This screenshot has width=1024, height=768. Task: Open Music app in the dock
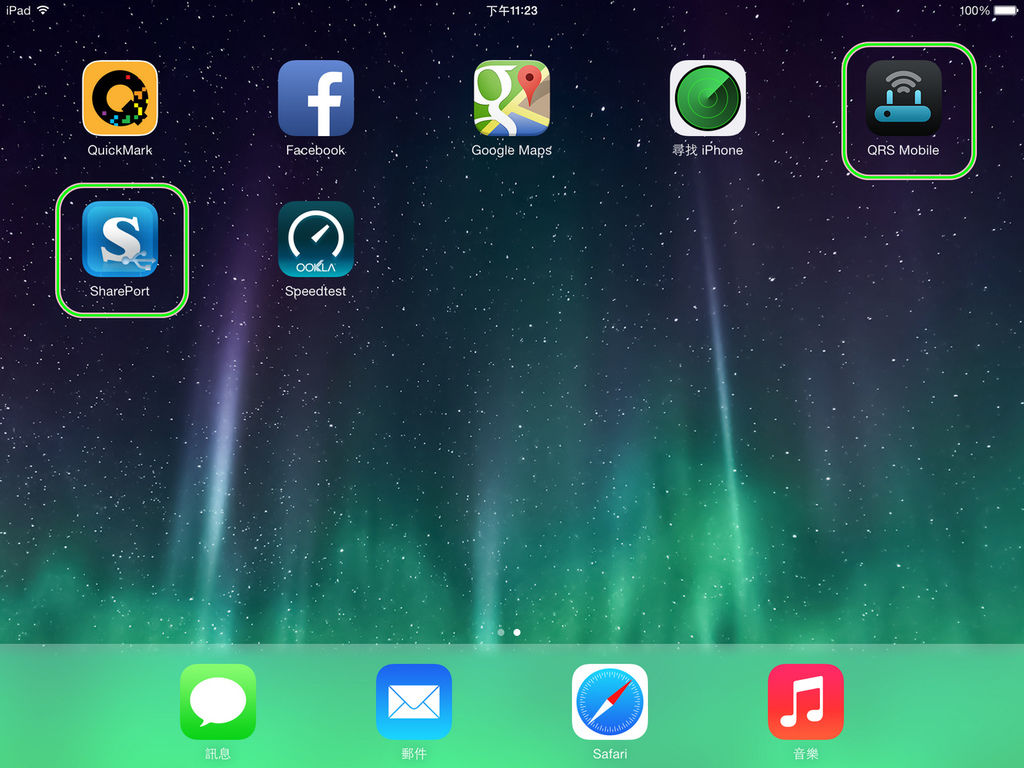(806, 702)
